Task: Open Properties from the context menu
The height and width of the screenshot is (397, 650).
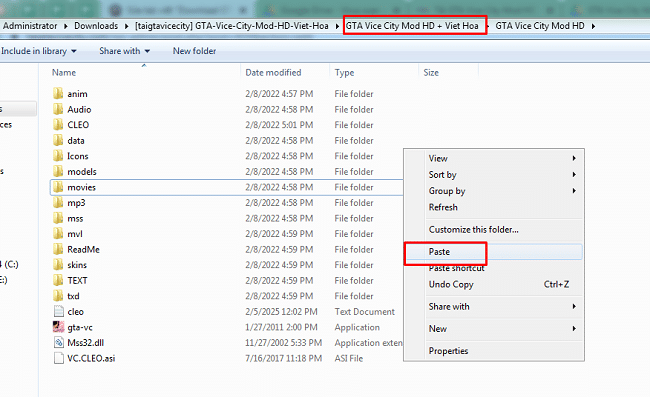Action: tap(448, 351)
